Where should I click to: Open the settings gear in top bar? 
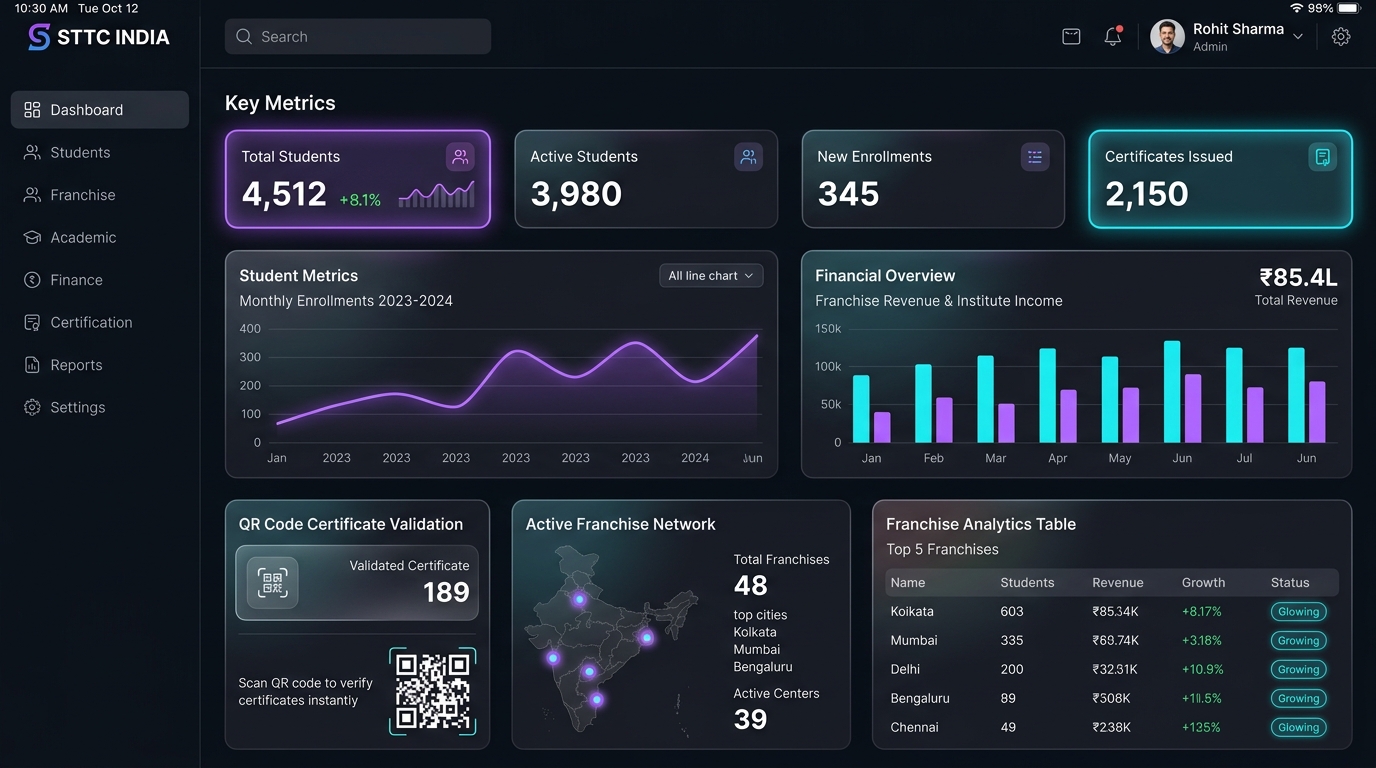(1341, 36)
